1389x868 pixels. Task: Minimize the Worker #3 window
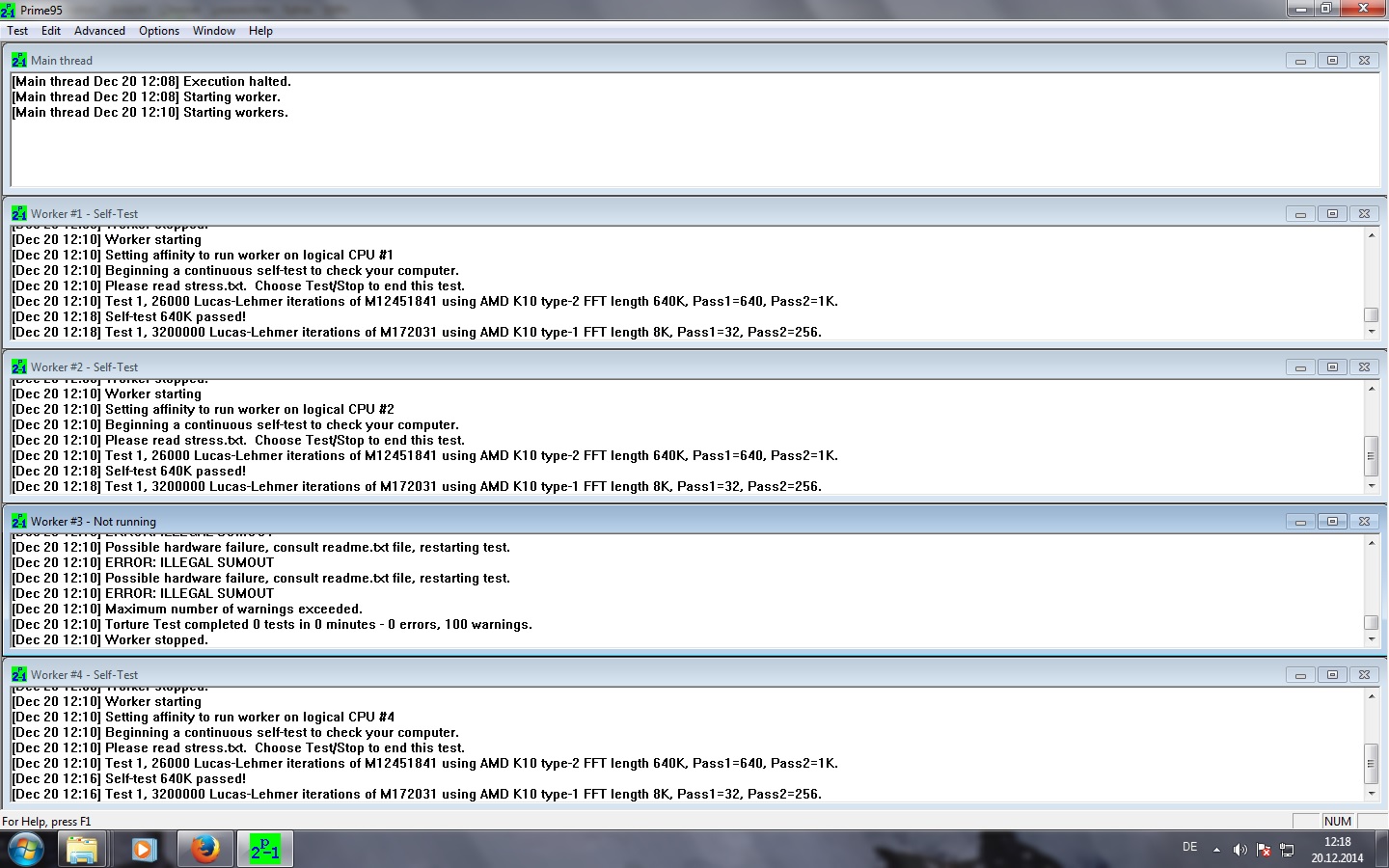[x=1300, y=521]
